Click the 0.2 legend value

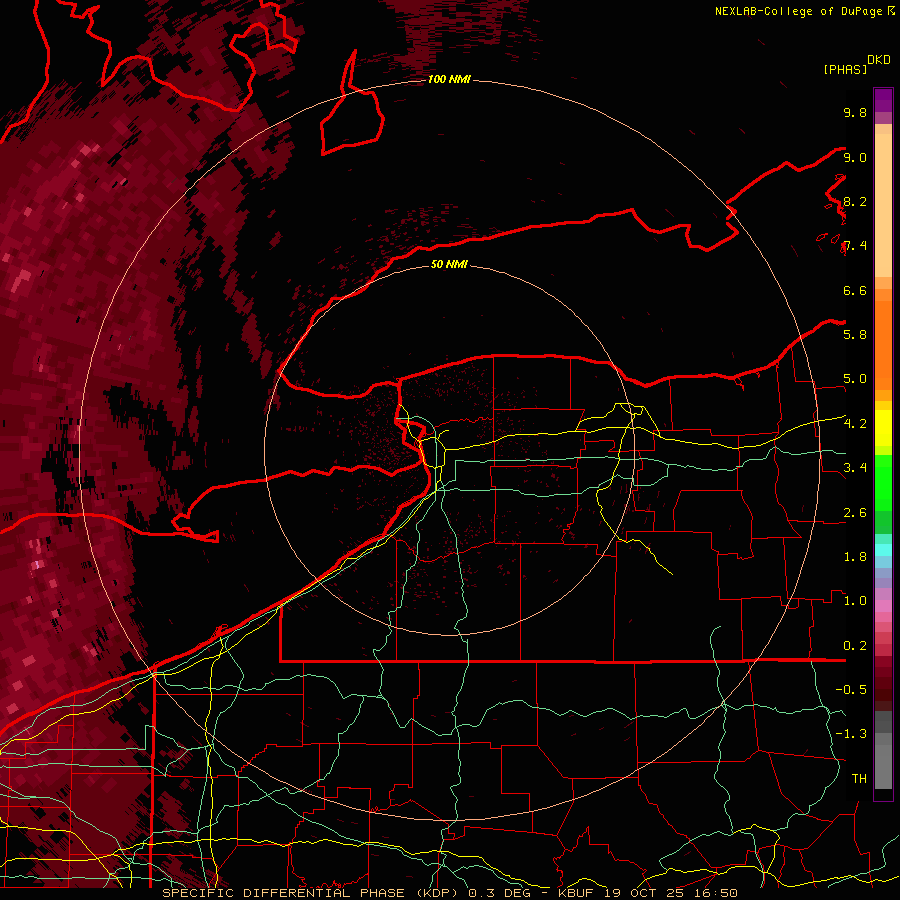click(x=855, y=646)
